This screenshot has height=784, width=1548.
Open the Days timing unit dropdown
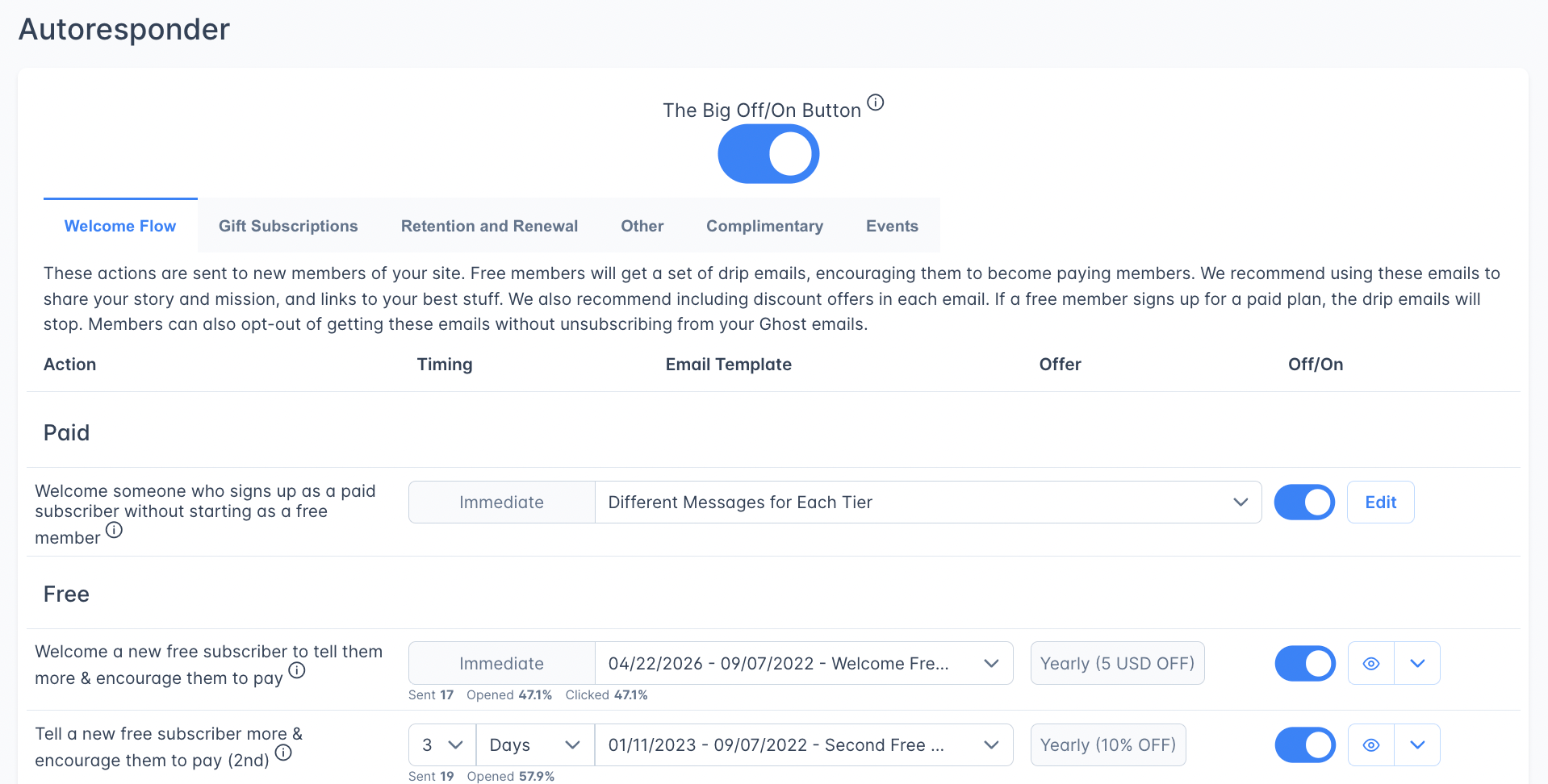point(536,745)
